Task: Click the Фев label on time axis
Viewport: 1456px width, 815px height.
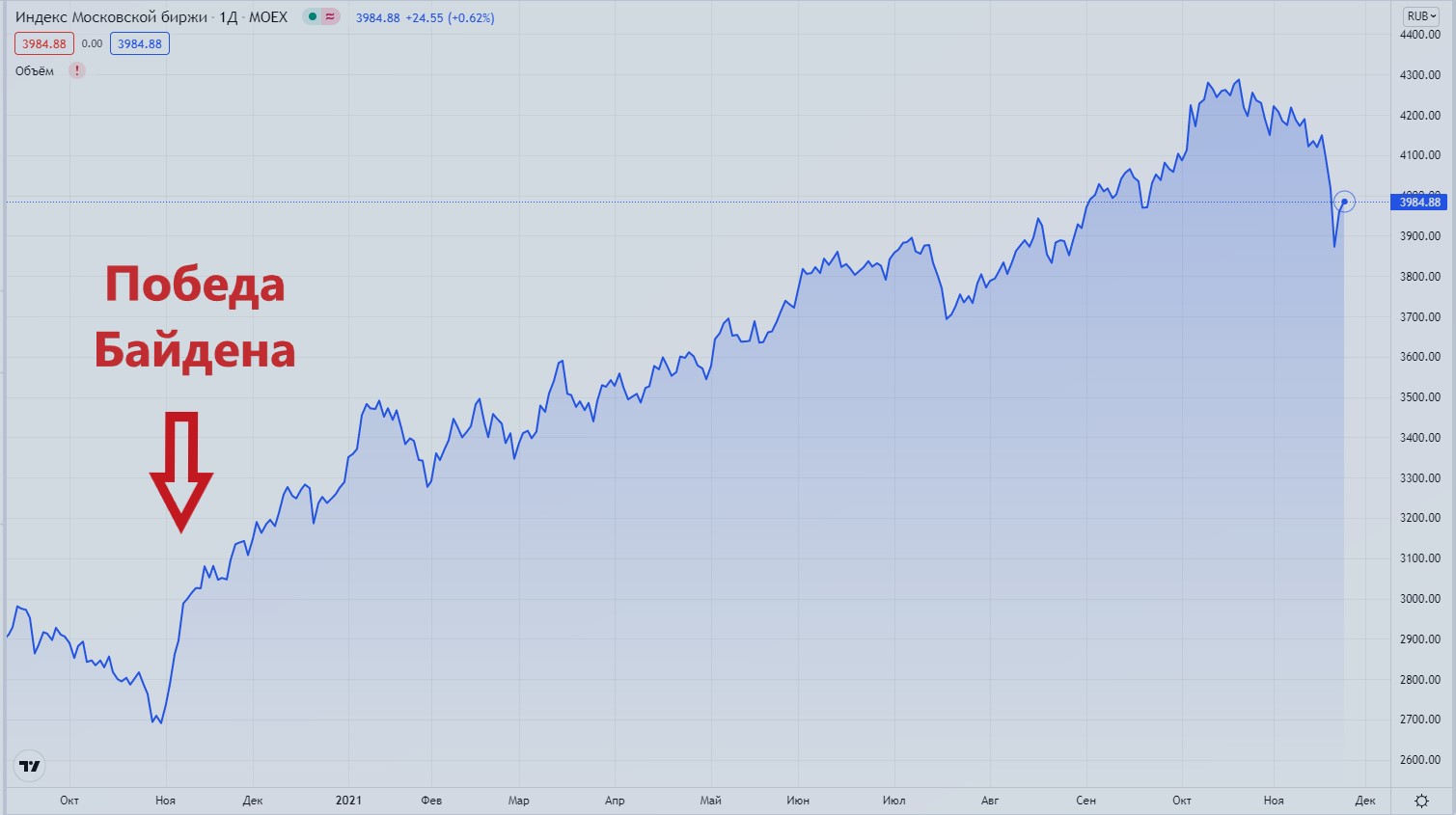Action: (431, 801)
